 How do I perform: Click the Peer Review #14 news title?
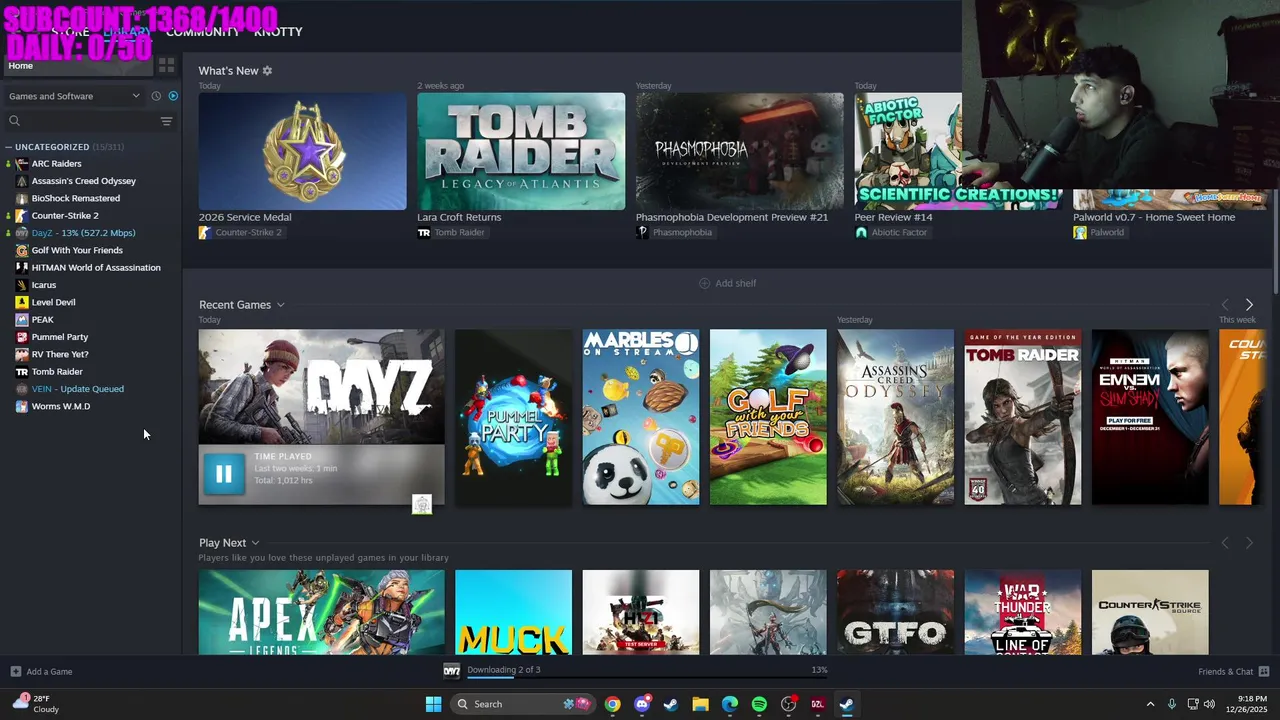pos(893,217)
